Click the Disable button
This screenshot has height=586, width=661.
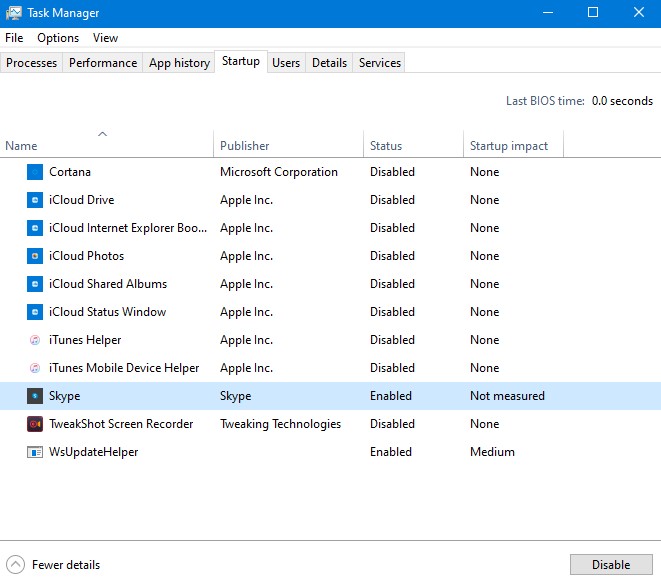611,564
